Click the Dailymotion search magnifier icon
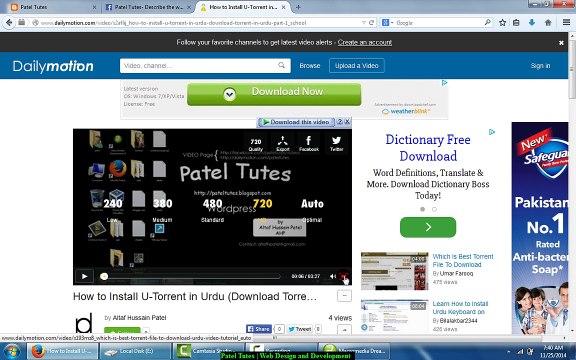This screenshot has width=576, height=360. pyautogui.click(x=281, y=65)
